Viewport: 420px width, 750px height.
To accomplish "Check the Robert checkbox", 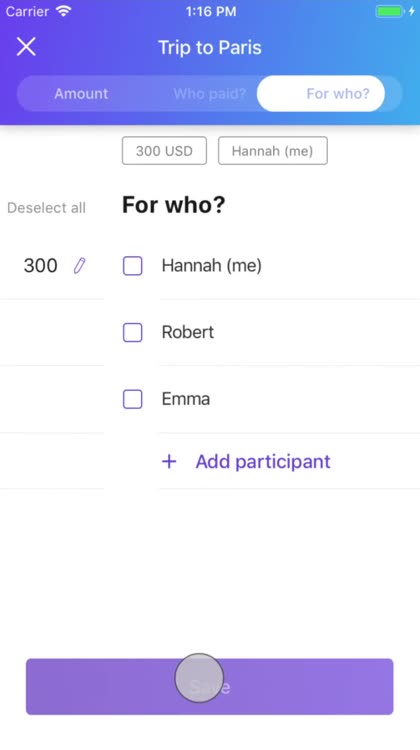I will click(x=133, y=332).
